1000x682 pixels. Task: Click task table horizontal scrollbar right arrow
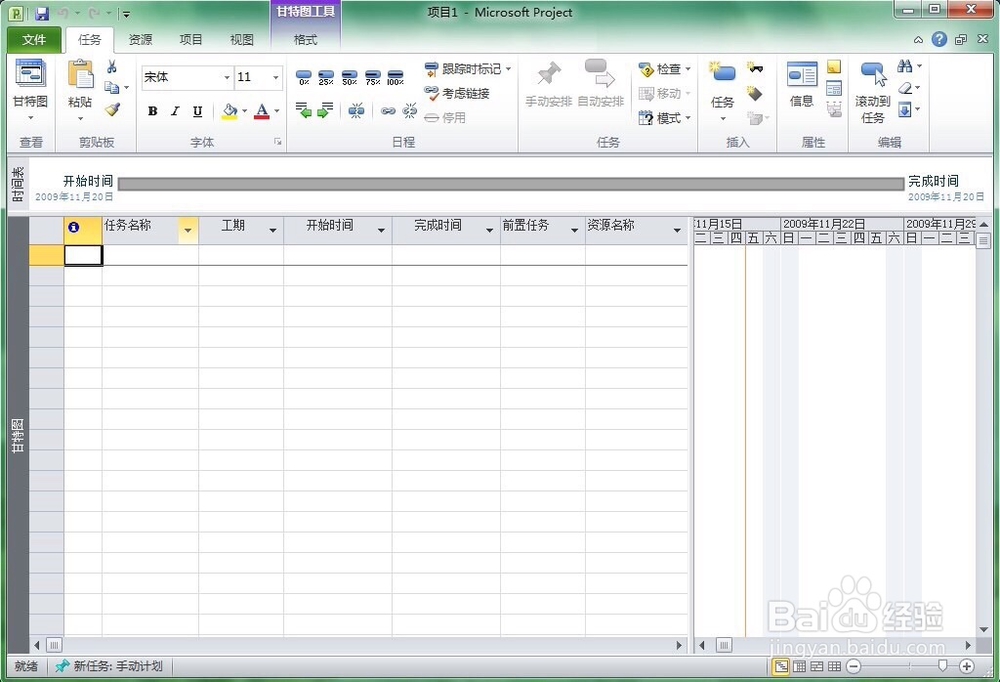click(679, 645)
